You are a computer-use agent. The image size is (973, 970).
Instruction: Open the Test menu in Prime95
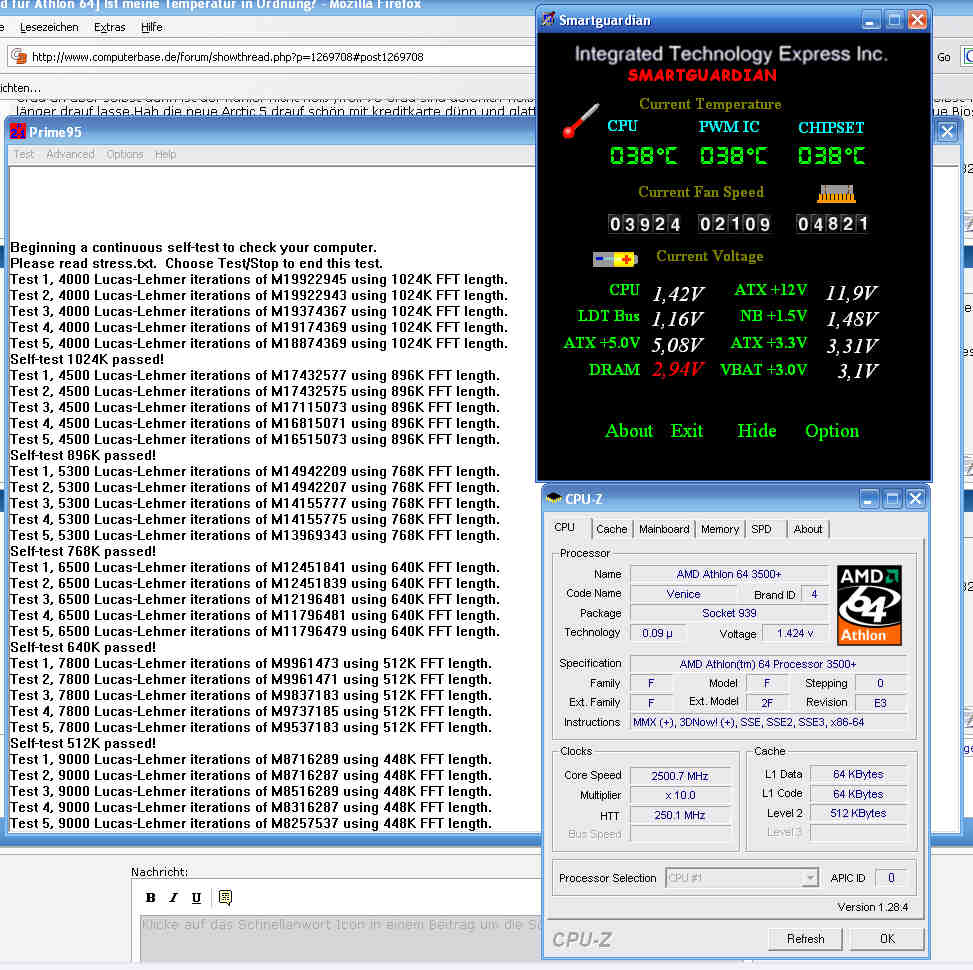(x=24, y=154)
